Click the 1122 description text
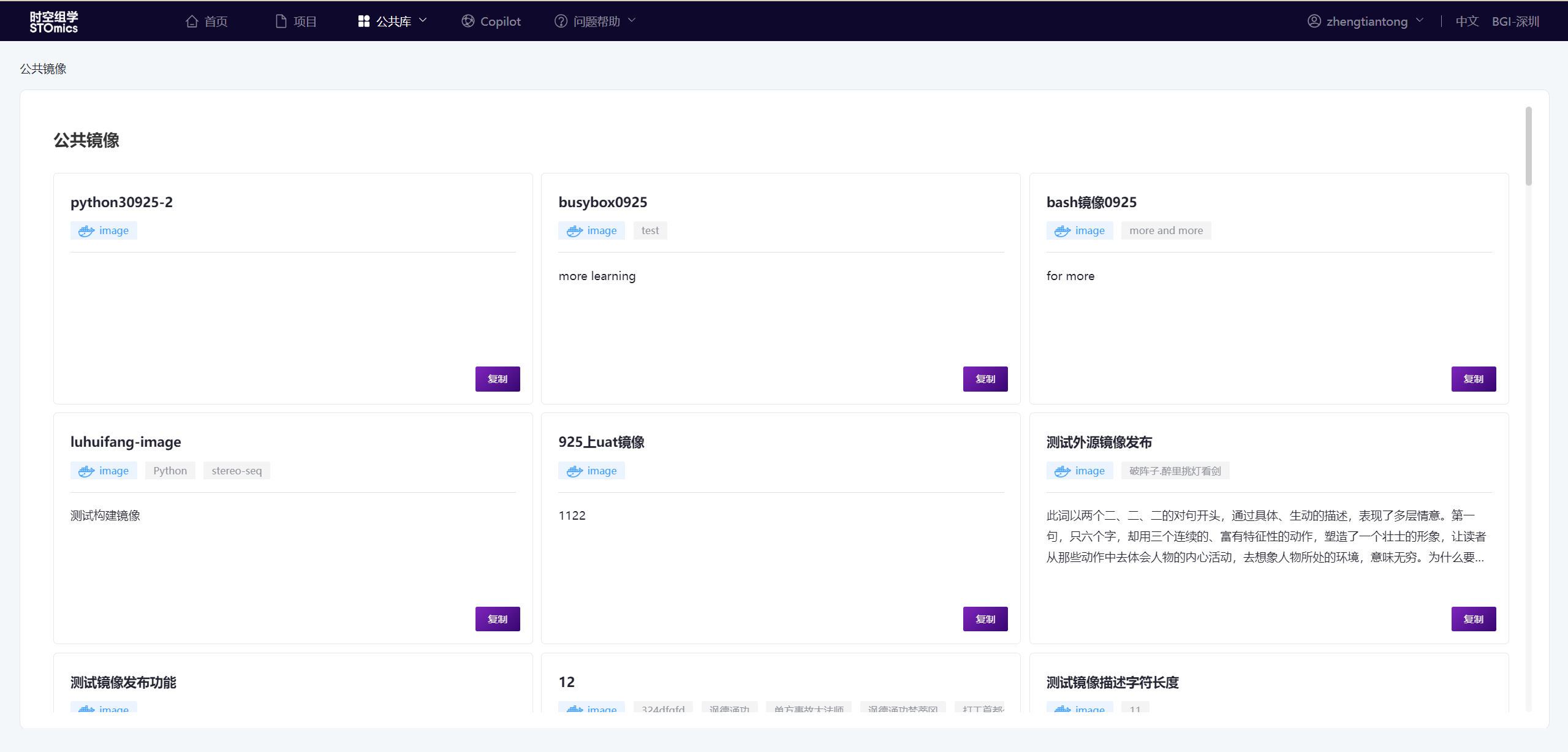The image size is (1568, 752). click(x=572, y=515)
